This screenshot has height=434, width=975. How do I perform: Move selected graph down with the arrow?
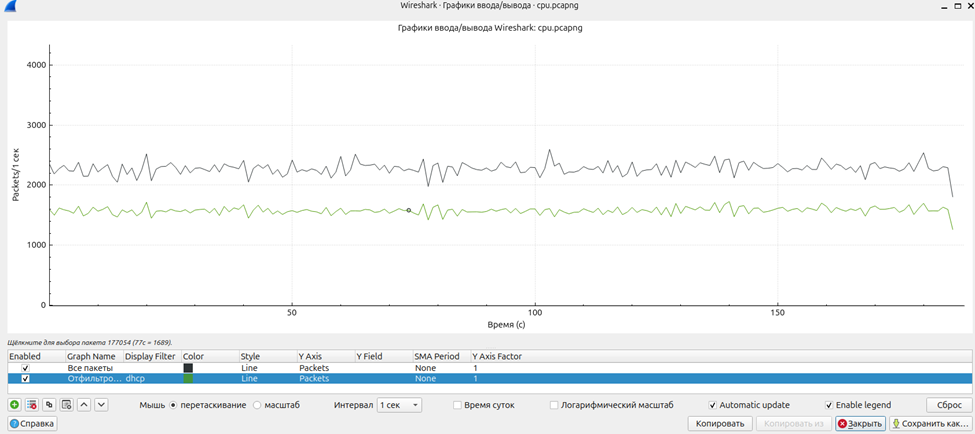click(102, 405)
